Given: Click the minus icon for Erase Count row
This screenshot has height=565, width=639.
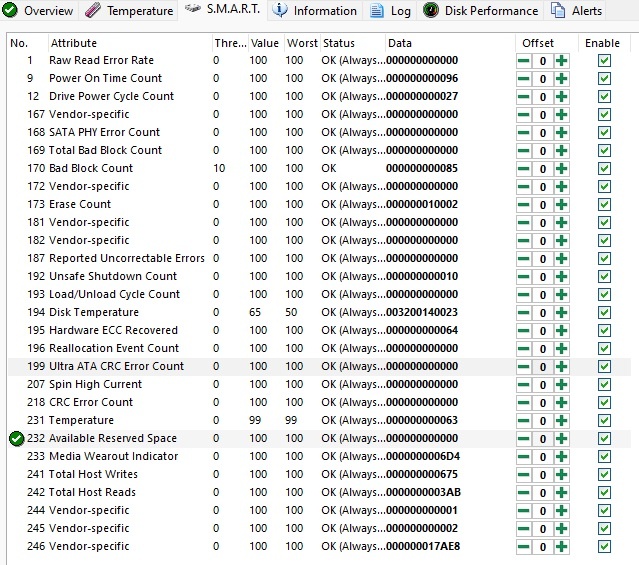Looking at the screenshot, I should pyautogui.click(x=524, y=205).
